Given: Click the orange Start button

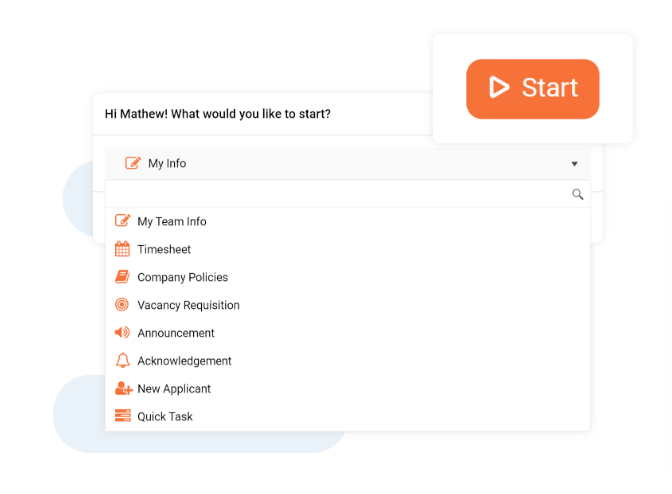Looking at the screenshot, I should coord(533,89).
